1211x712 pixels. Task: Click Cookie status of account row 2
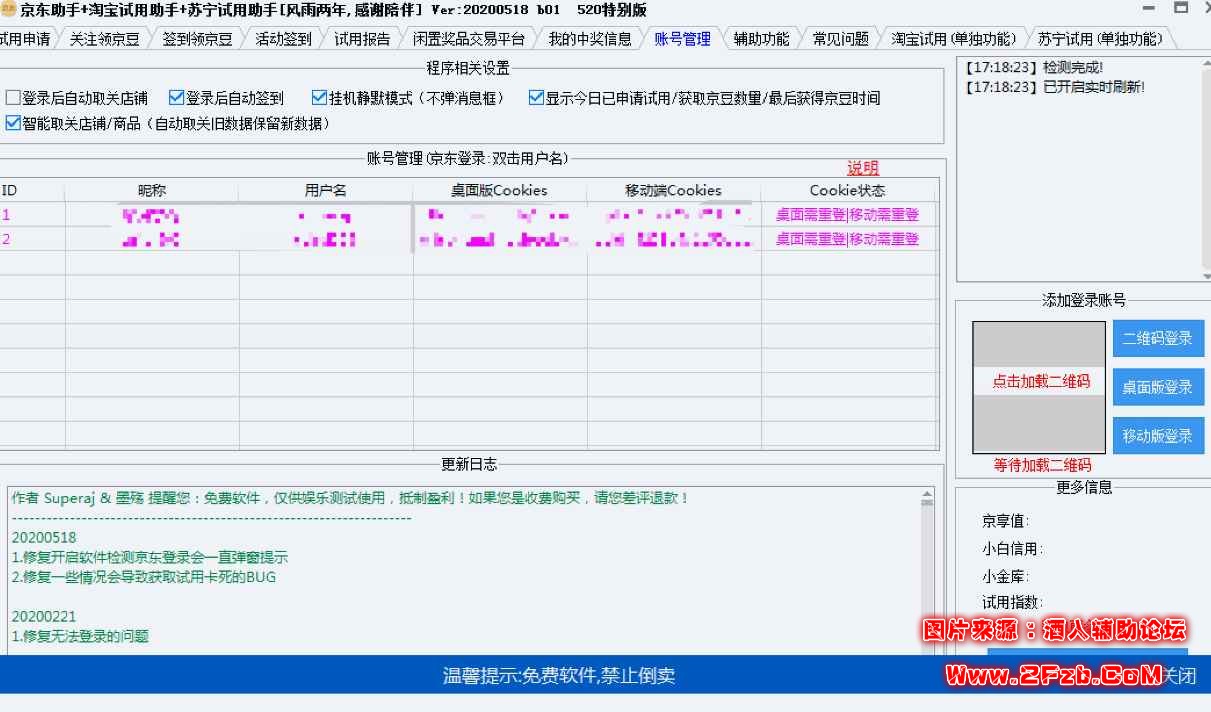tap(848, 239)
